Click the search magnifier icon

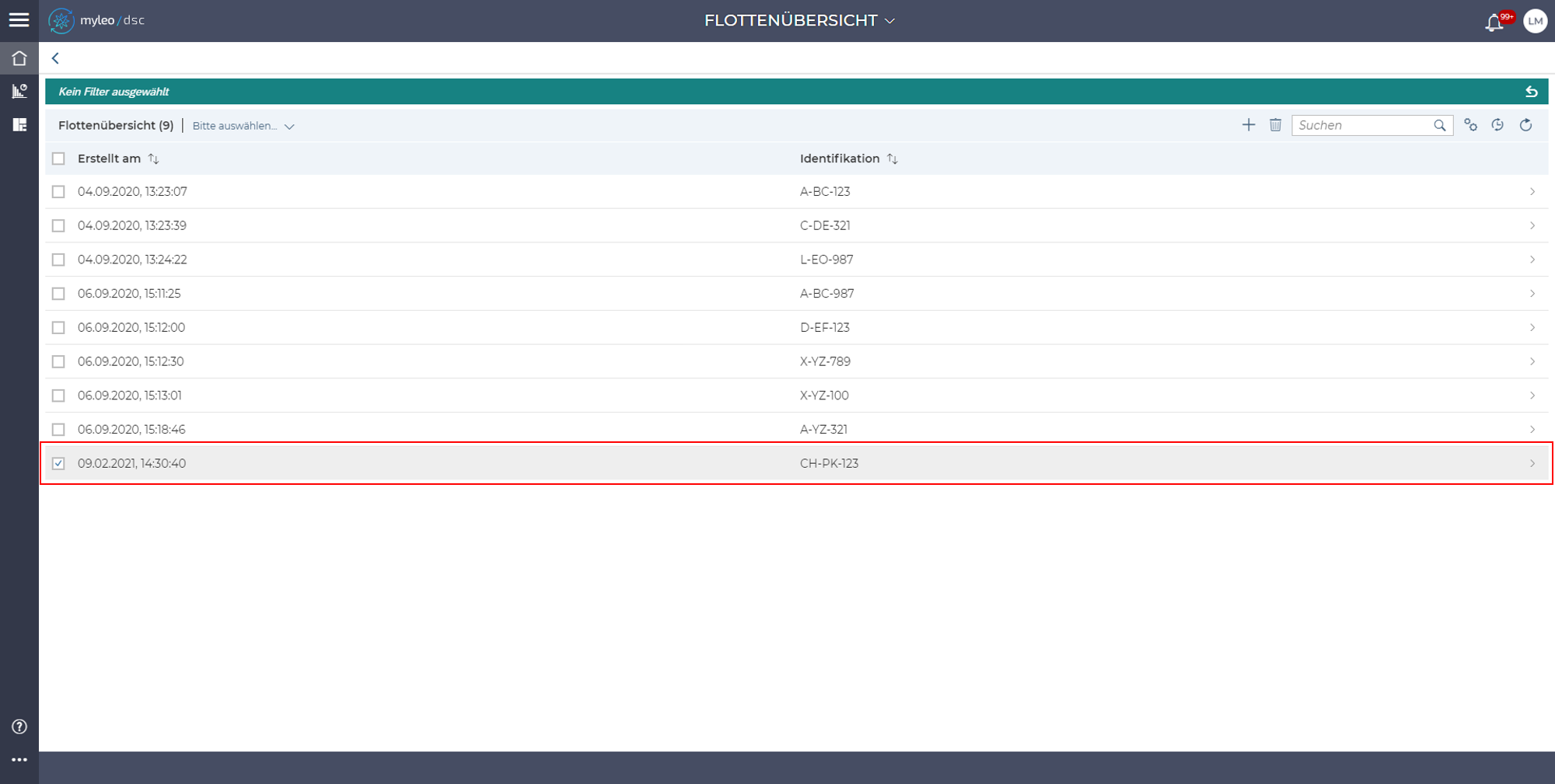tap(1440, 125)
